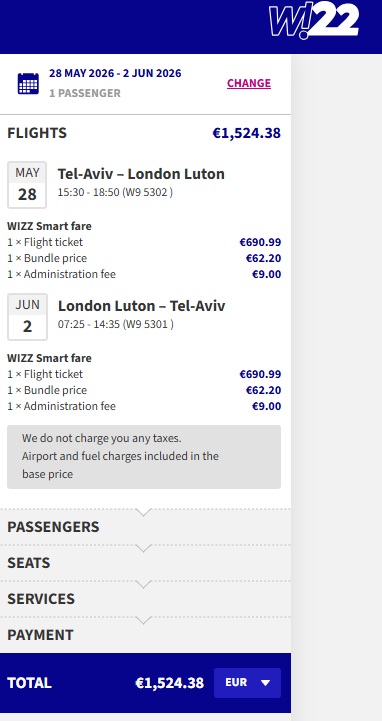Expand the SEATS section
382x721 pixels.
145,563
